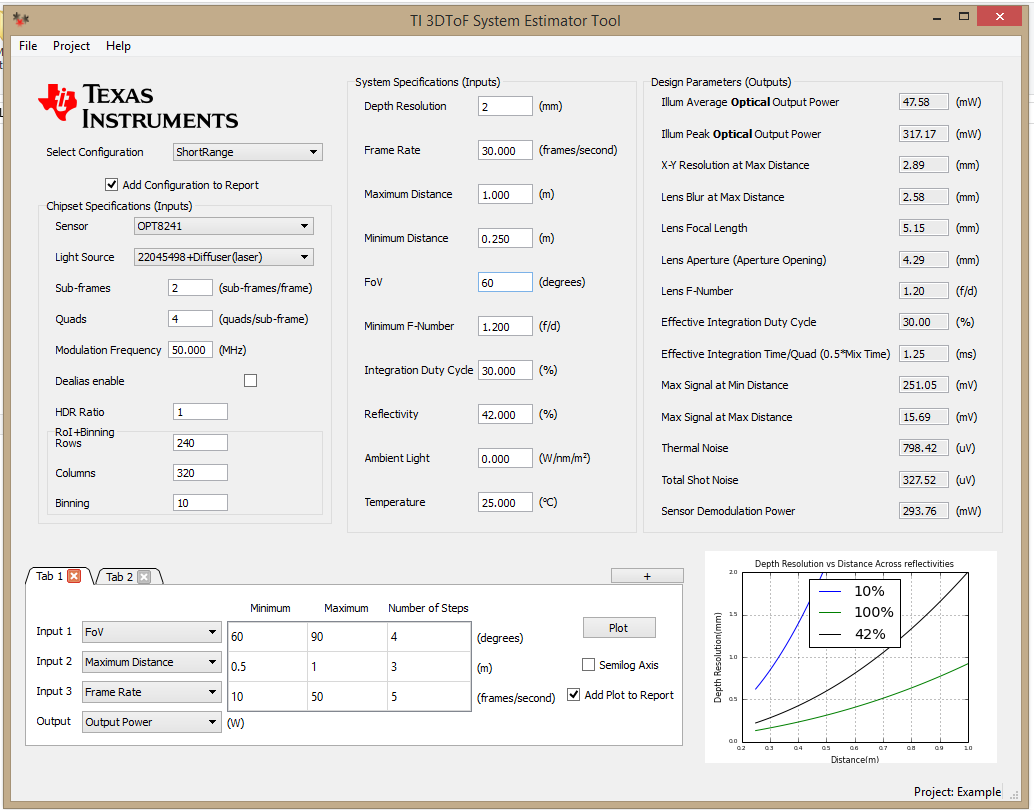Close Tab 2 with its gray X

(144, 577)
